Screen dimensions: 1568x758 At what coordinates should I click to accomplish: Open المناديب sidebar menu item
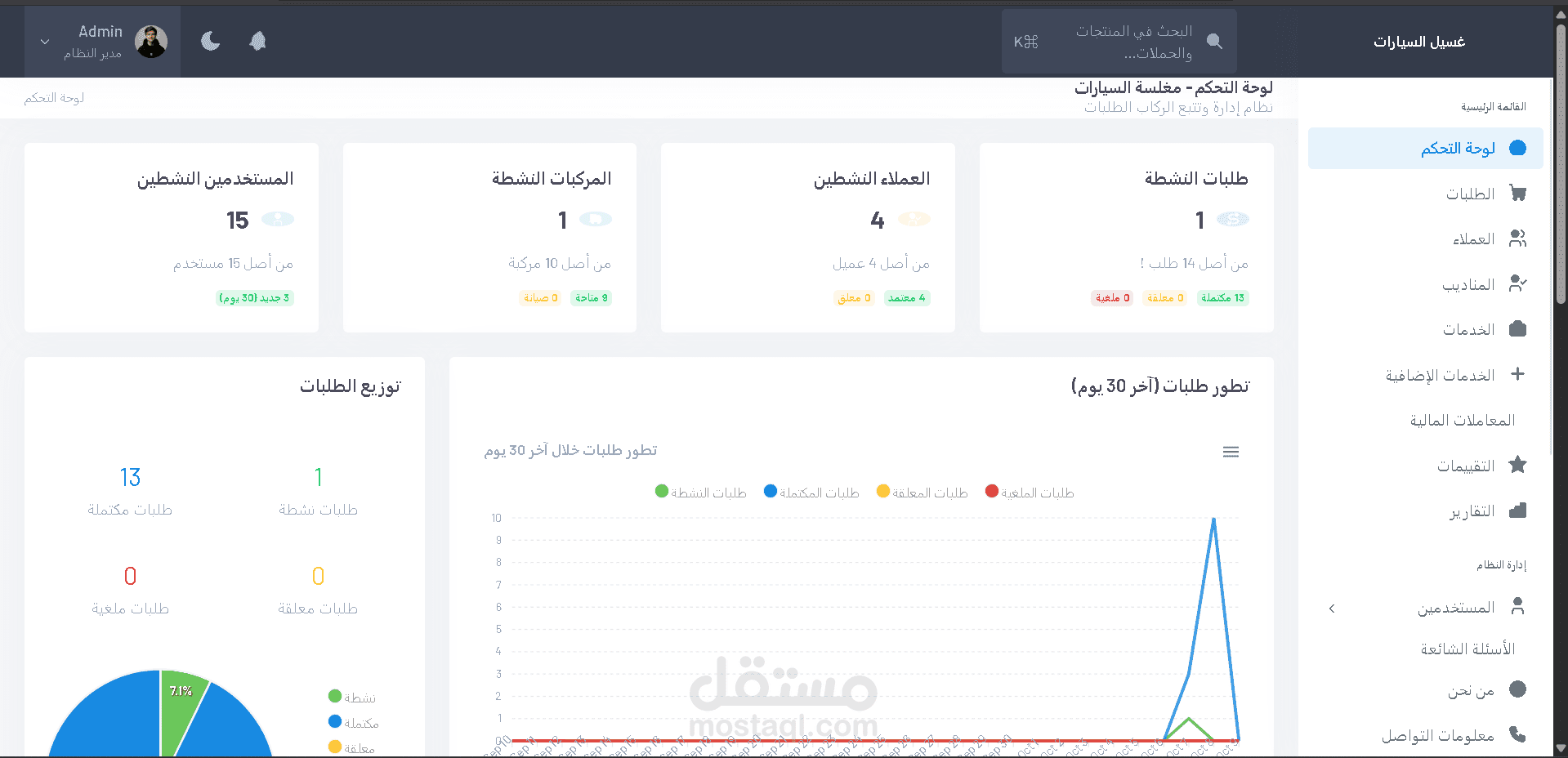click(x=1426, y=284)
